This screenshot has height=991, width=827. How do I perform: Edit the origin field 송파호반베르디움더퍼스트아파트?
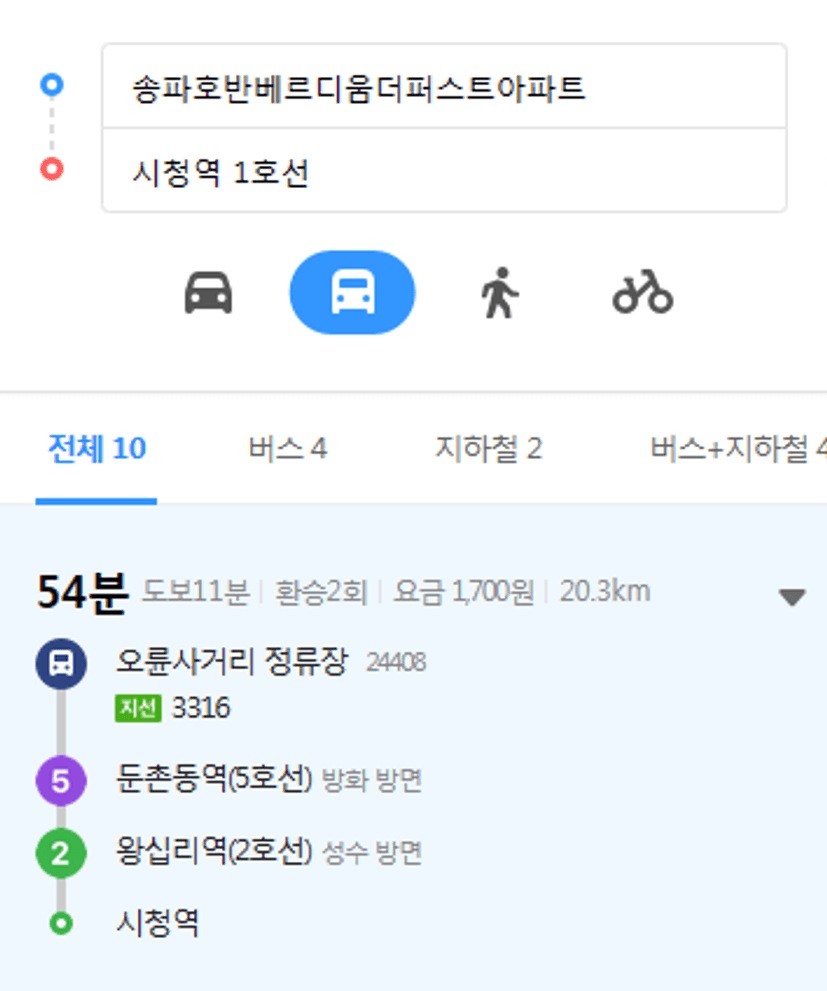[444, 87]
